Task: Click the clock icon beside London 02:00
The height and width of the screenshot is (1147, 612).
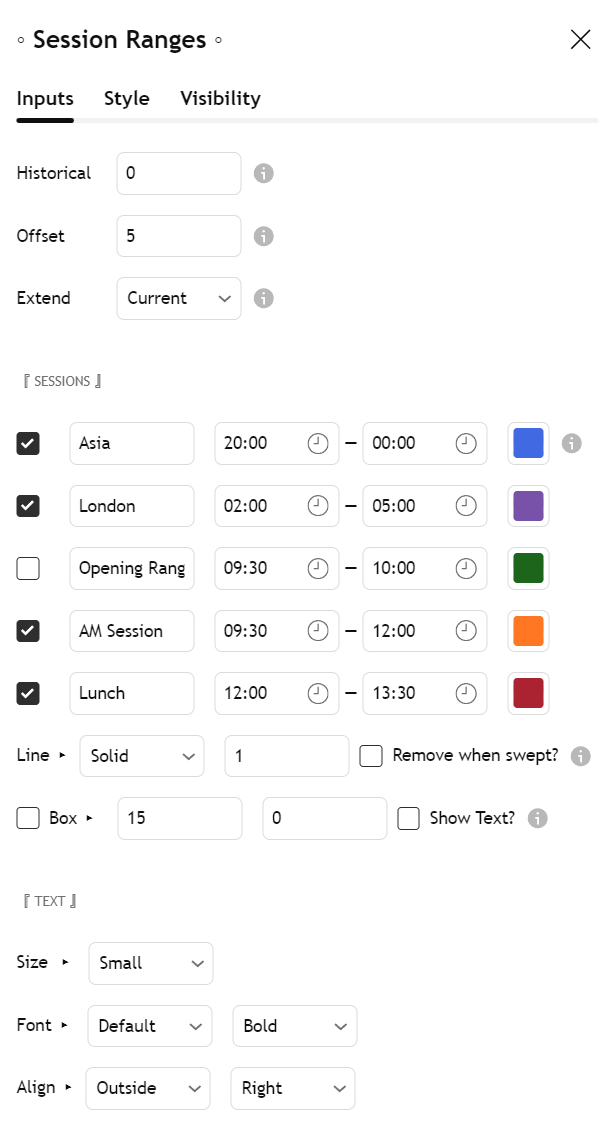Action: [318, 506]
